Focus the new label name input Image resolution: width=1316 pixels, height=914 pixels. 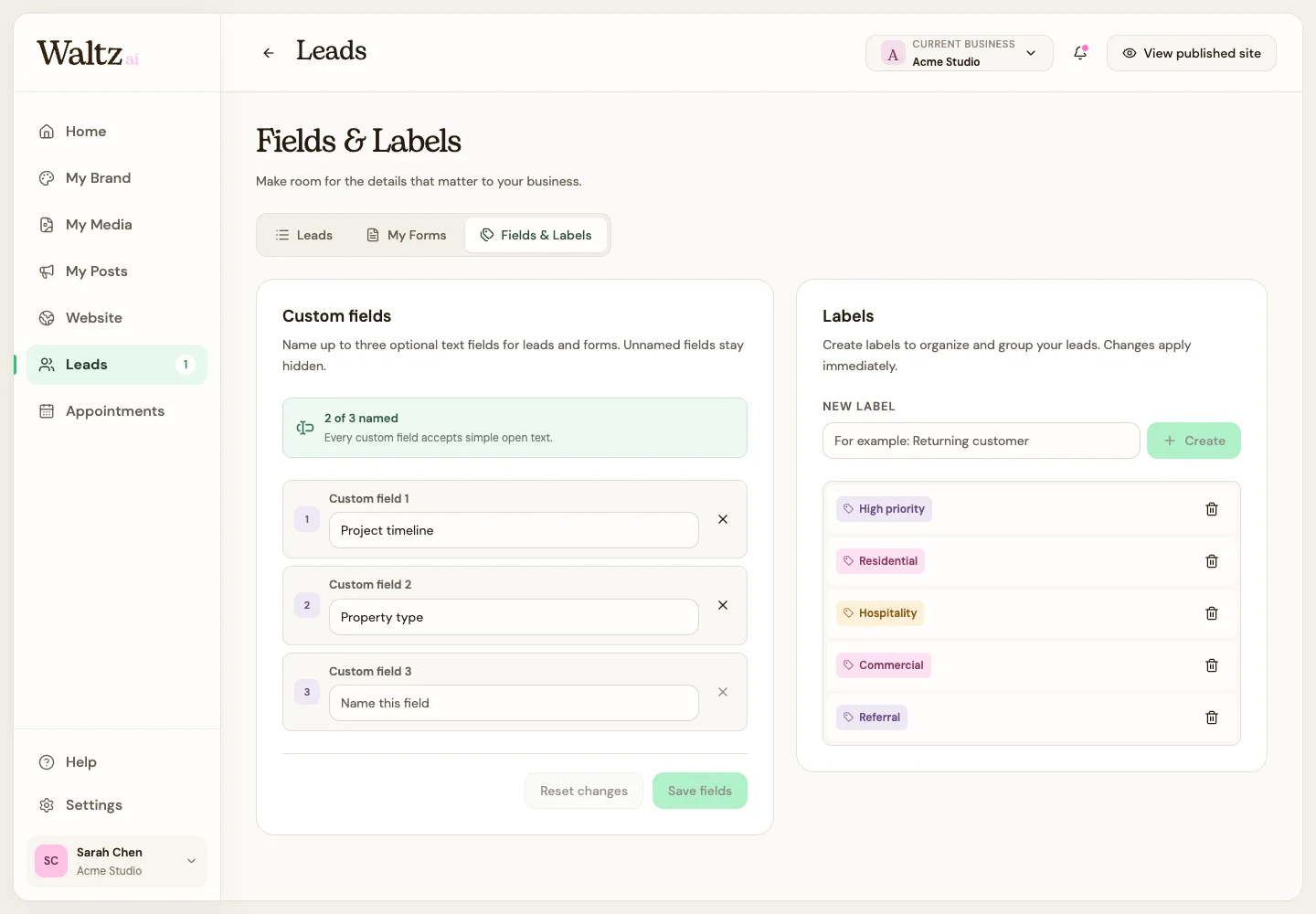pyautogui.click(x=982, y=441)
